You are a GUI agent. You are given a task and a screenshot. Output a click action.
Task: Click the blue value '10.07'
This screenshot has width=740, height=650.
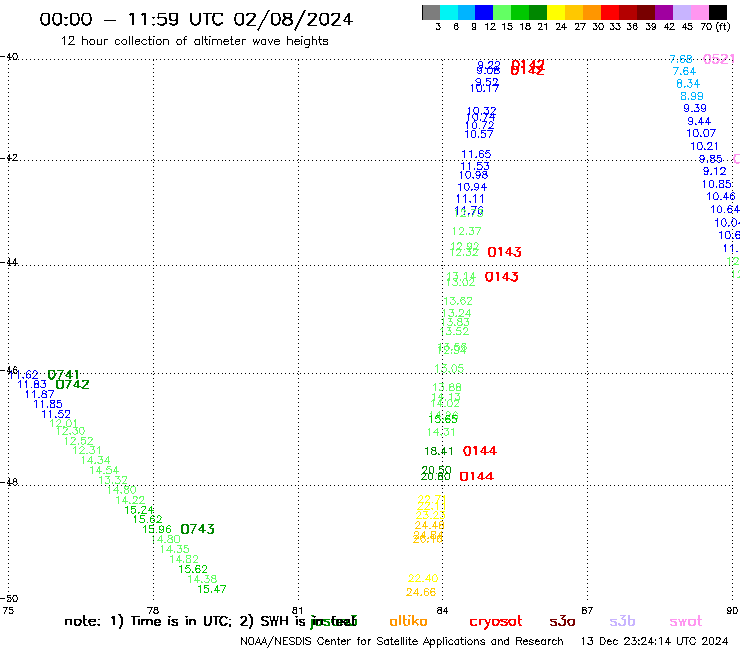(x=701, y=134)
